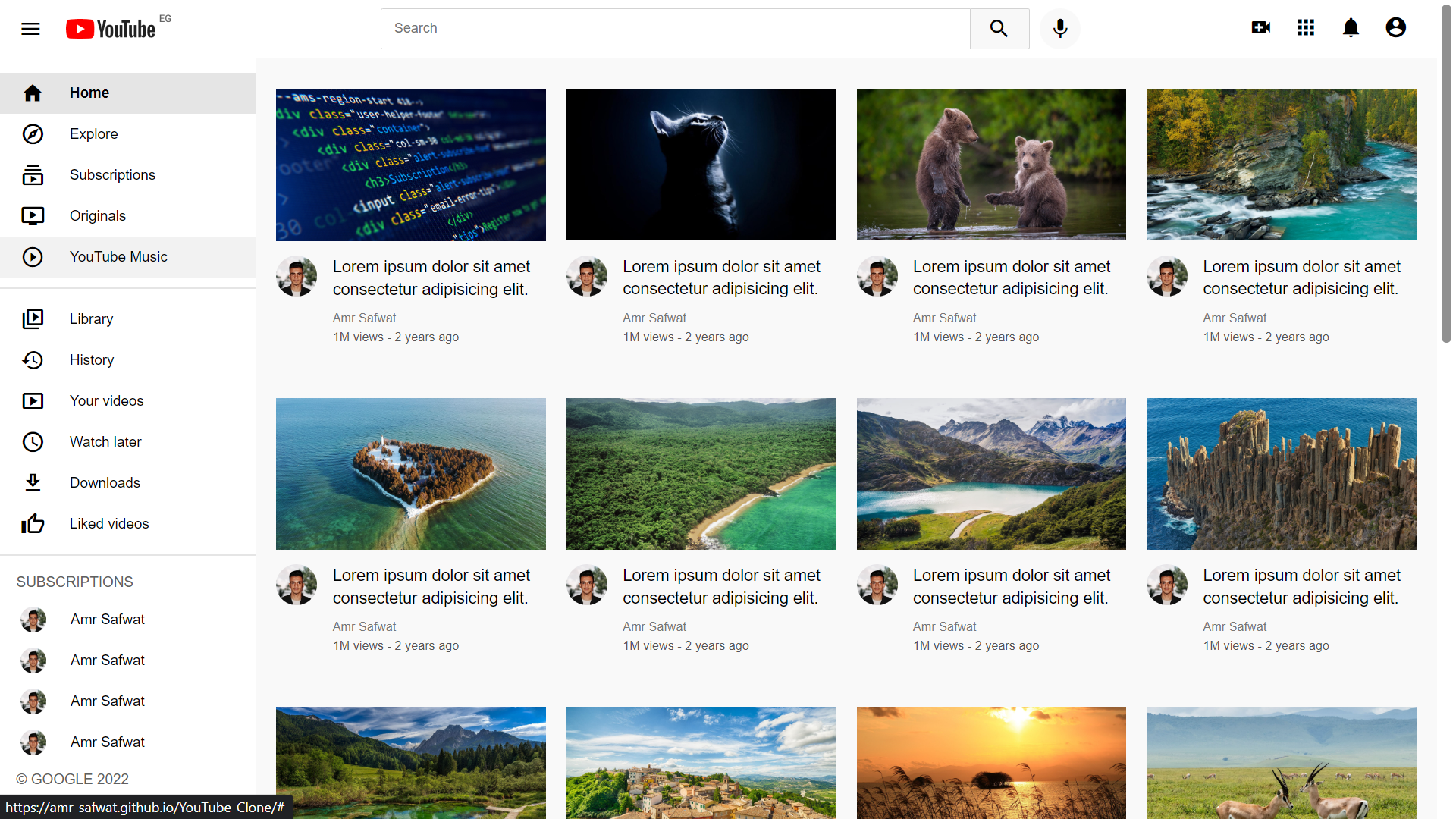Open Your videos from the sidebar
The height and width of the screenshot is (819, 1456).
[127, 401]
